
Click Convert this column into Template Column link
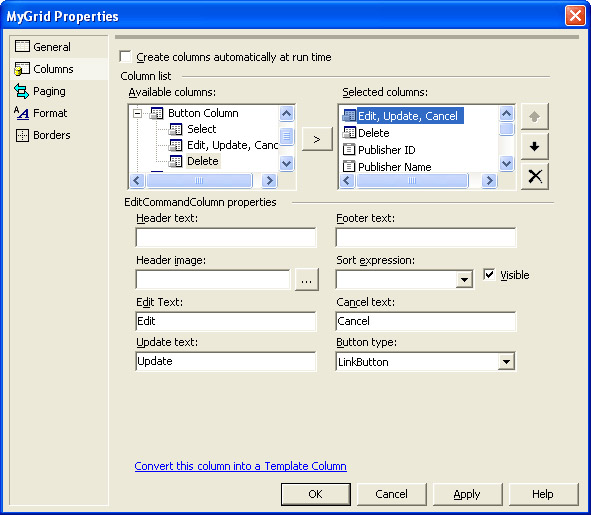(240, 466)
